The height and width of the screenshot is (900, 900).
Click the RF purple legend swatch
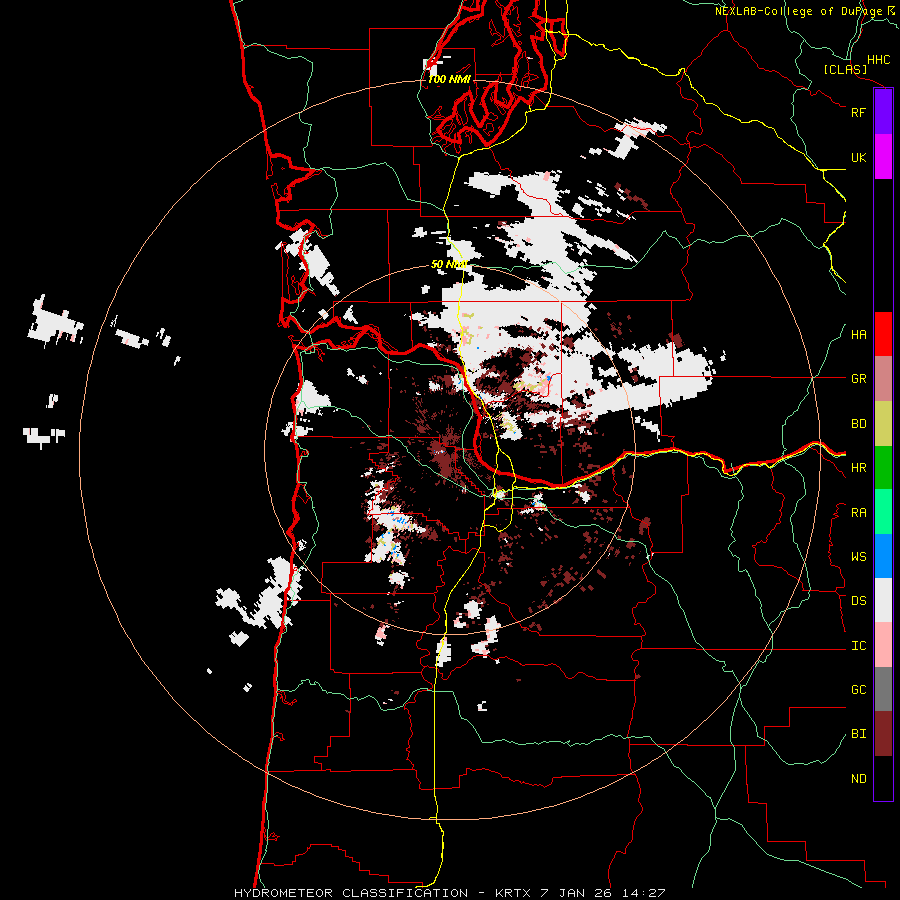point(883,112)
